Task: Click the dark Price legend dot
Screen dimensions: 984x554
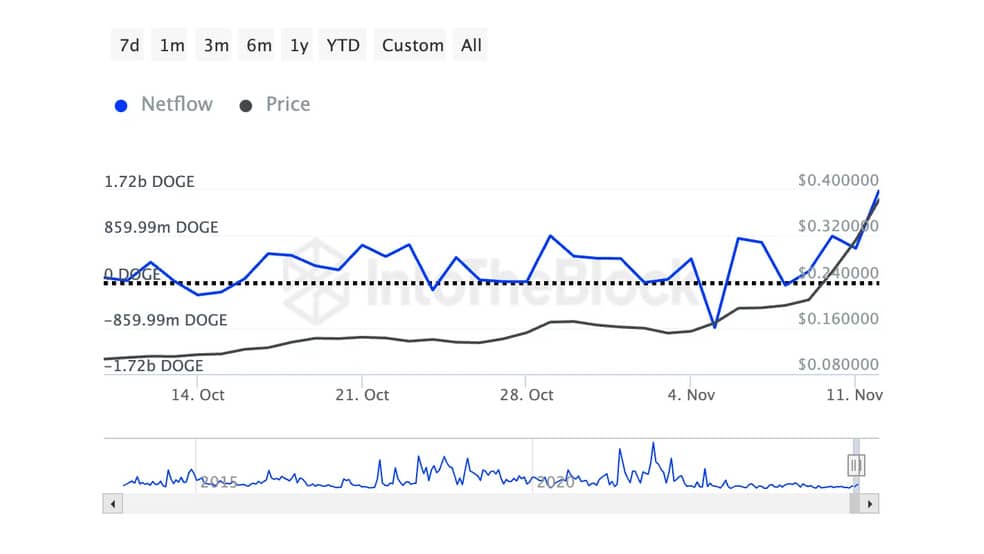Action: point(246,106)
